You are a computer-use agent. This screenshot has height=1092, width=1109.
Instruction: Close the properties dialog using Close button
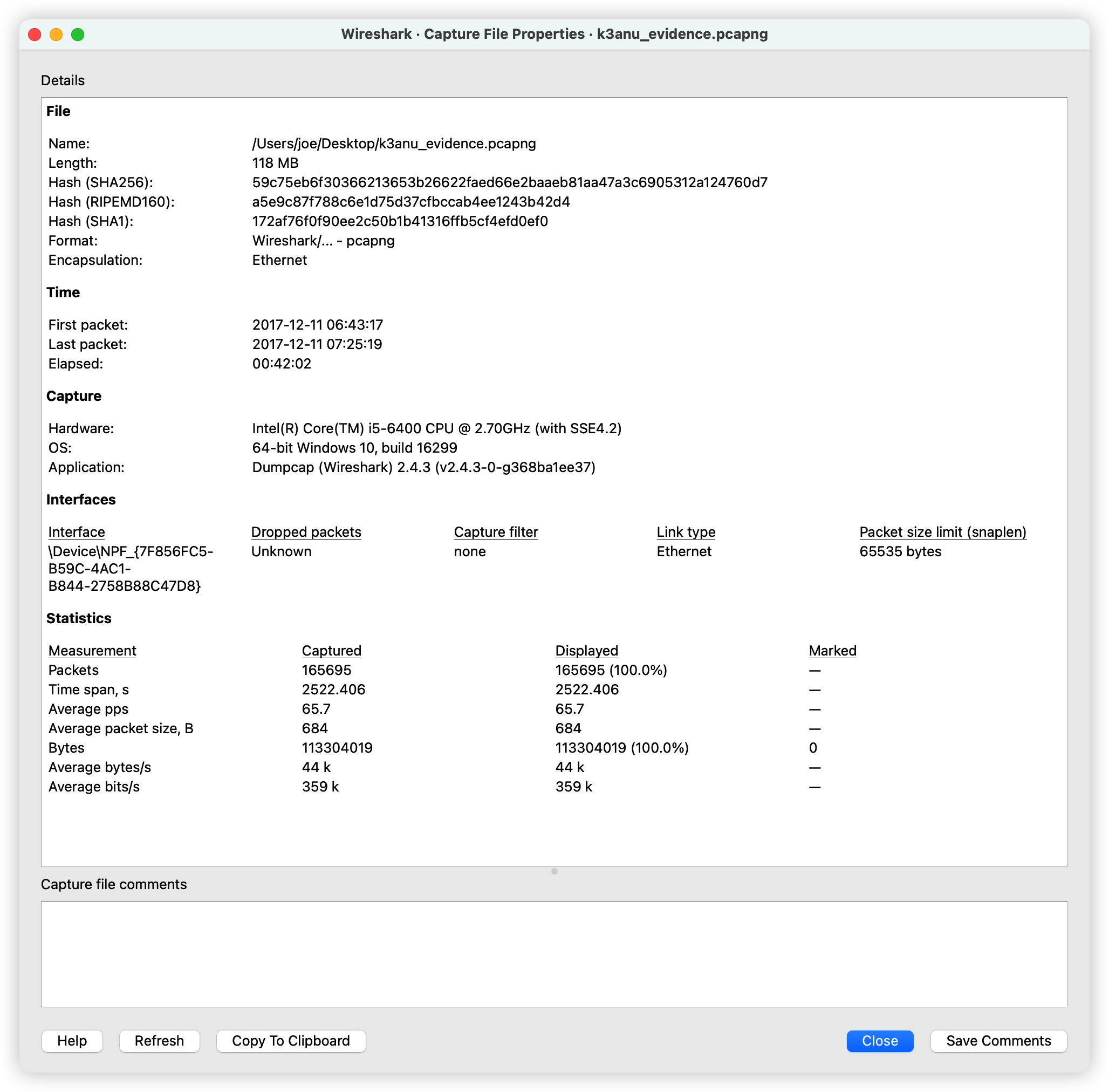(x=879, y=1040)
